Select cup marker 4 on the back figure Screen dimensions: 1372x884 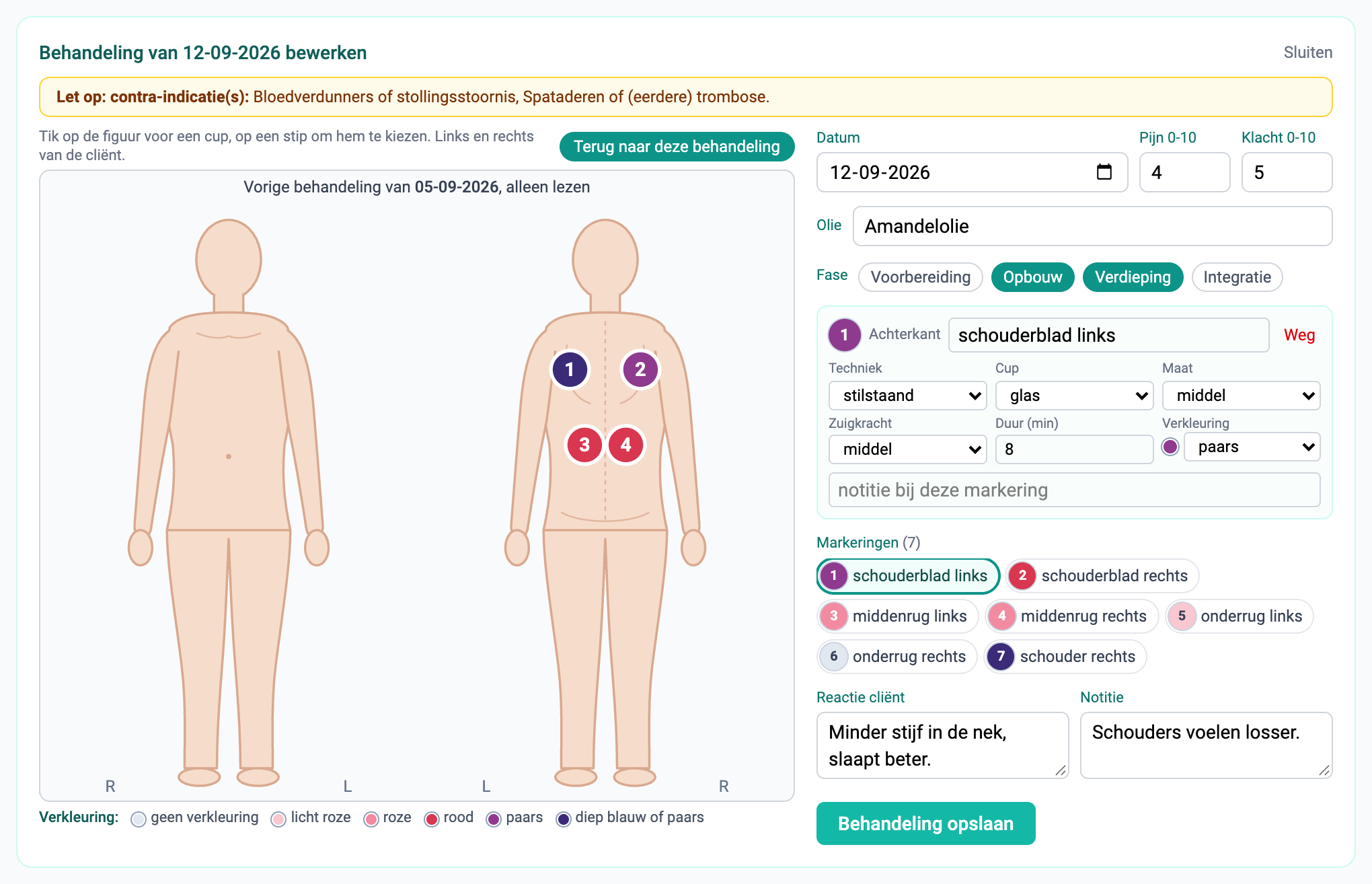click(x=626, y=445)
